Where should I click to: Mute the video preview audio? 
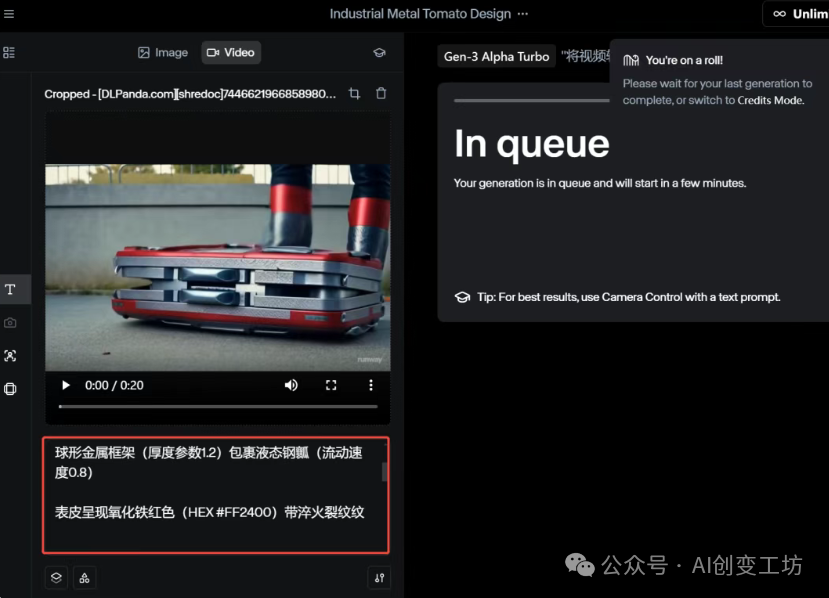[x=291, y=385]
